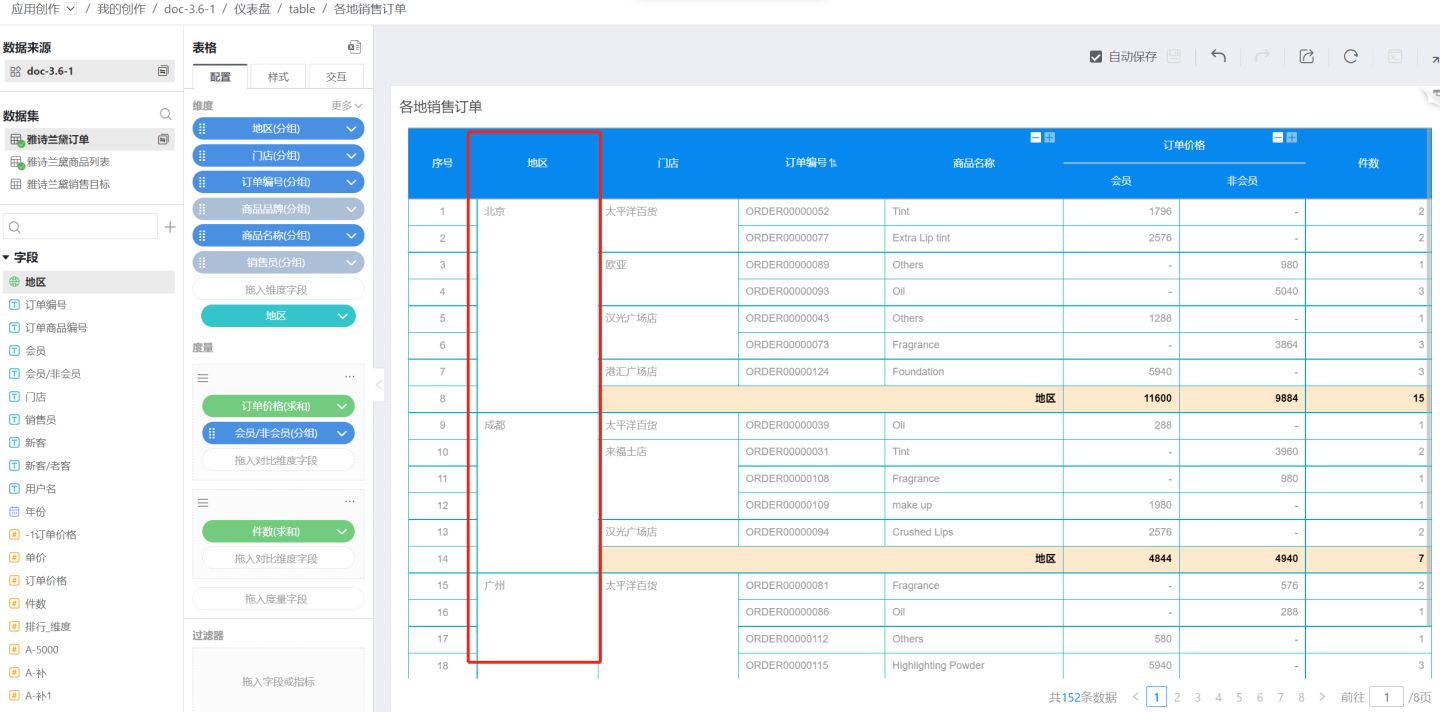
Task: Collapse the 字段 section in the left panel
Action: (6, 257)
